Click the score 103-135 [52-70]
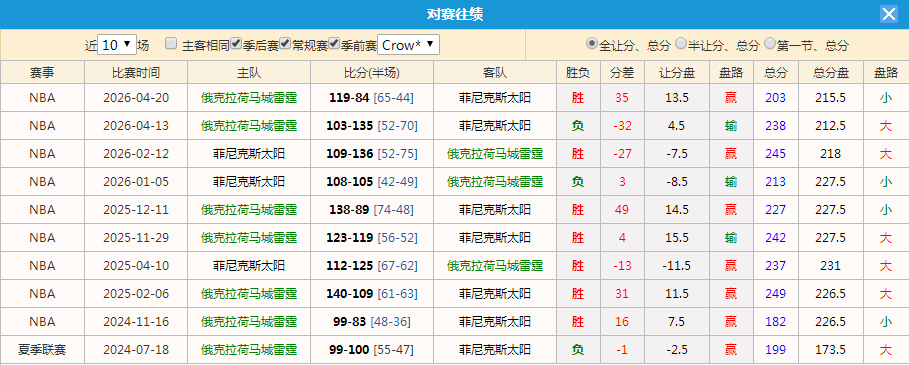 click(372, 126)
